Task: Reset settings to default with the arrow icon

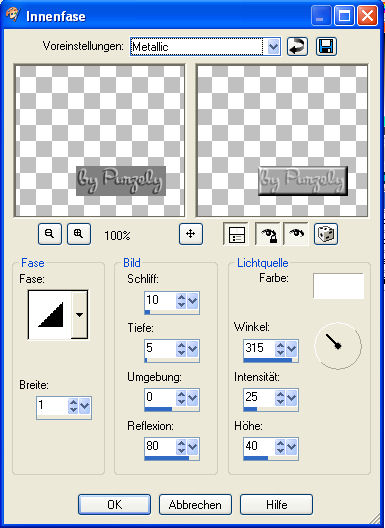Action: coord(297,46)
